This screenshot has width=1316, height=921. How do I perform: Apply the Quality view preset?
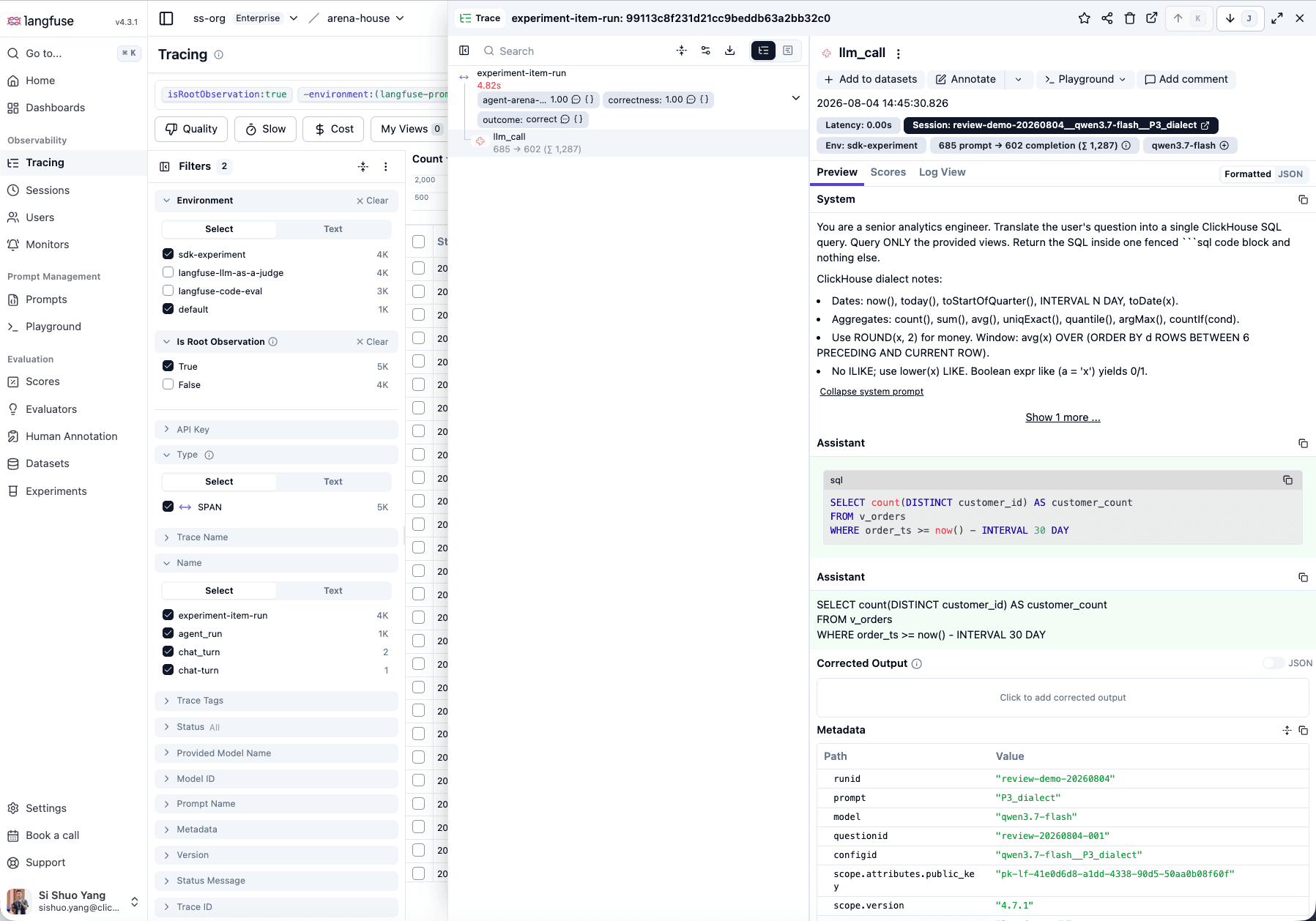191,129
